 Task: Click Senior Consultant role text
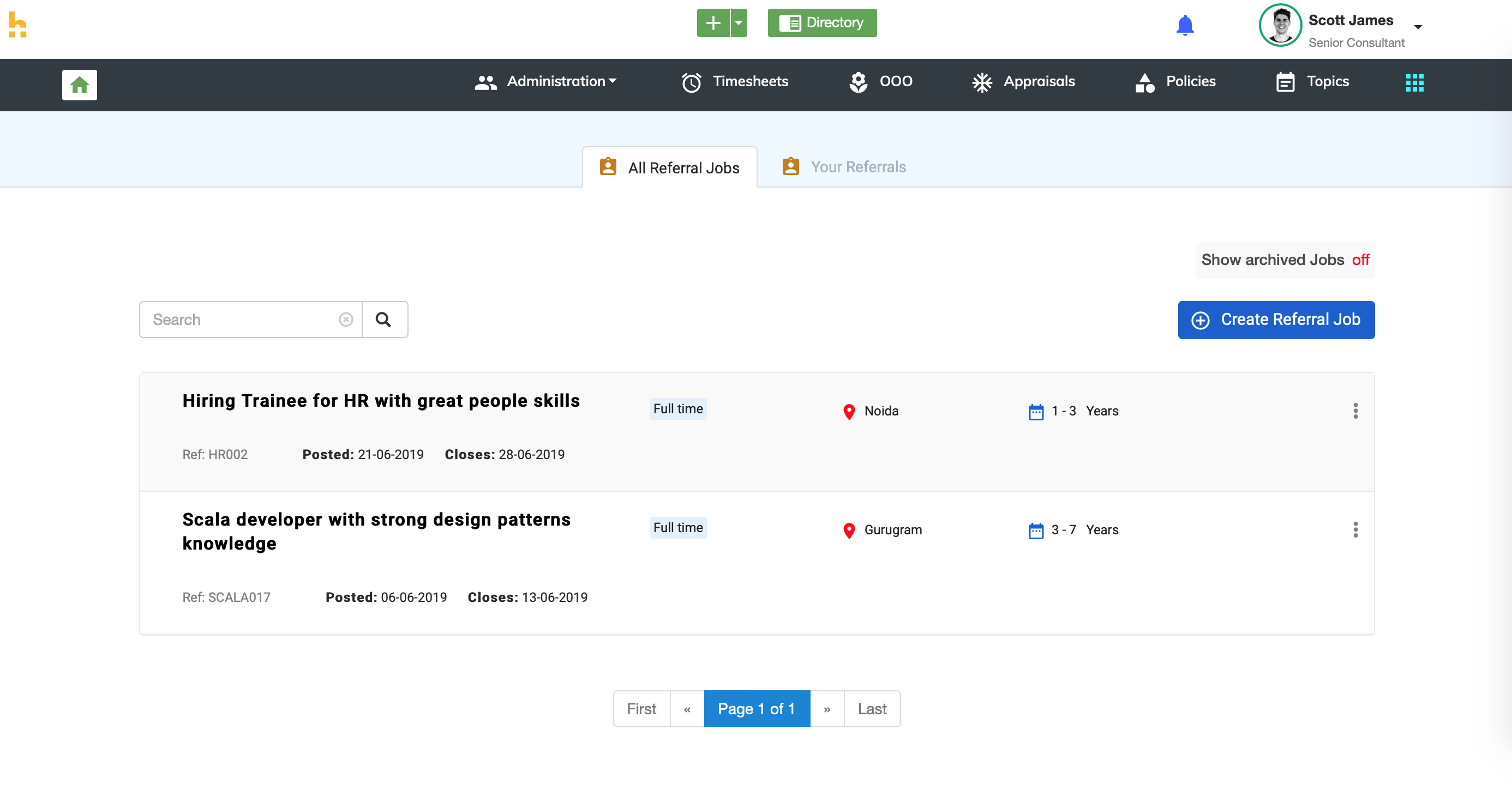(x=1357, y=43)
